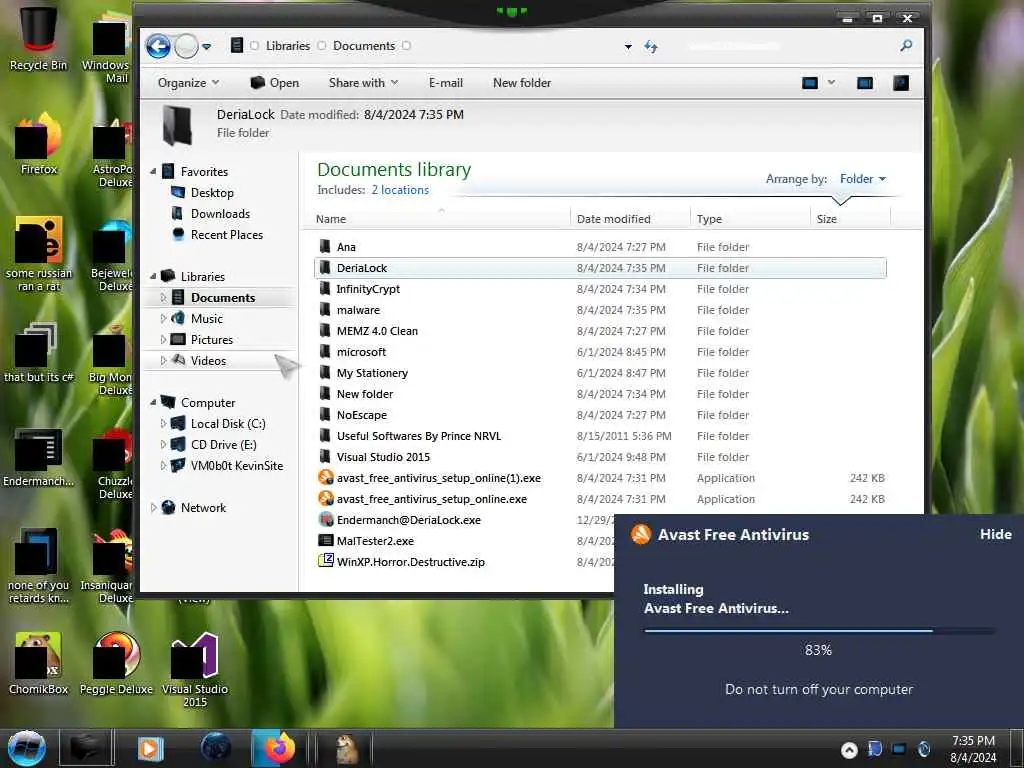Select CD Drive (E:) in navigation pane
Viewport: 1024px width, 768px height.
pyautogui.click(x=223, y=445)
